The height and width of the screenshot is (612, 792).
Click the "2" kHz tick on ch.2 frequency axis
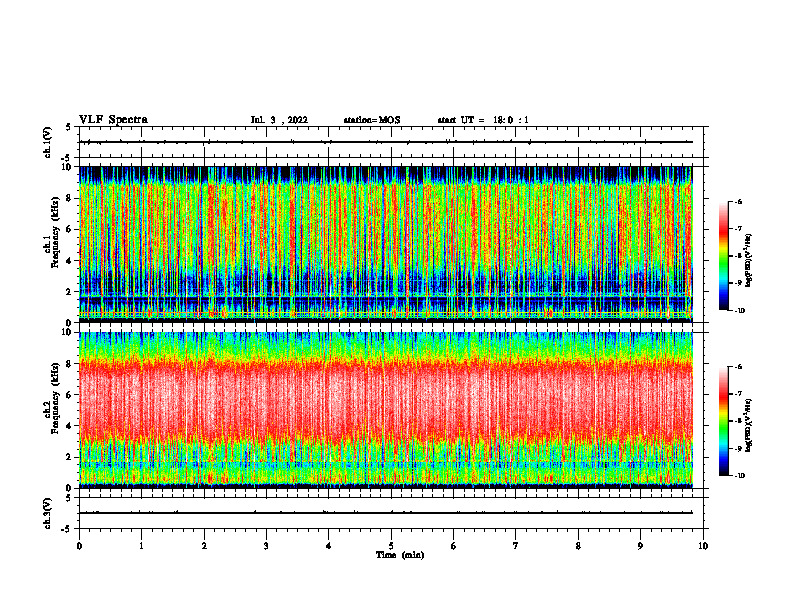70,457
